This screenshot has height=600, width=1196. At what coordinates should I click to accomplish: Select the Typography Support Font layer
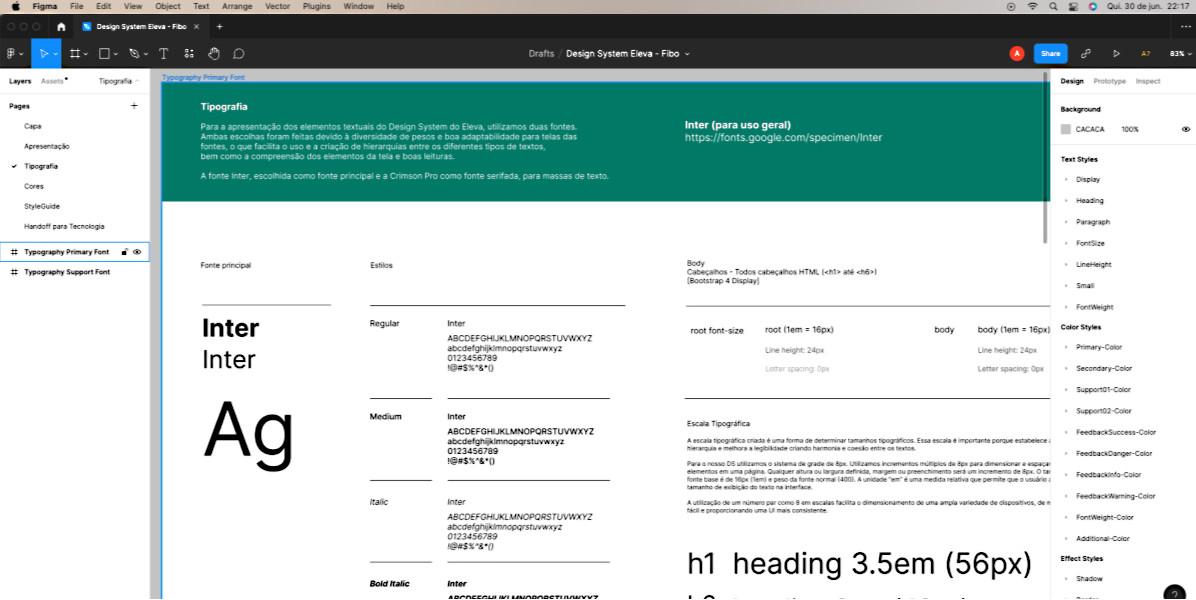[x=67, y=272]
